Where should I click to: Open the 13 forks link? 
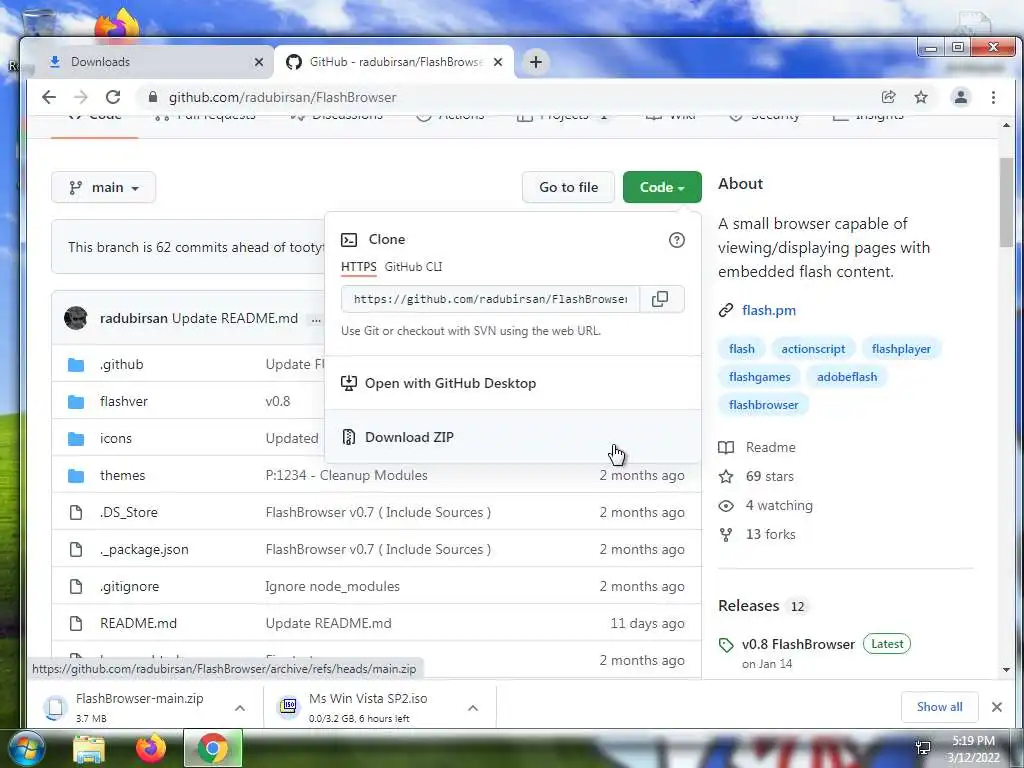click(x=771, y=534)
